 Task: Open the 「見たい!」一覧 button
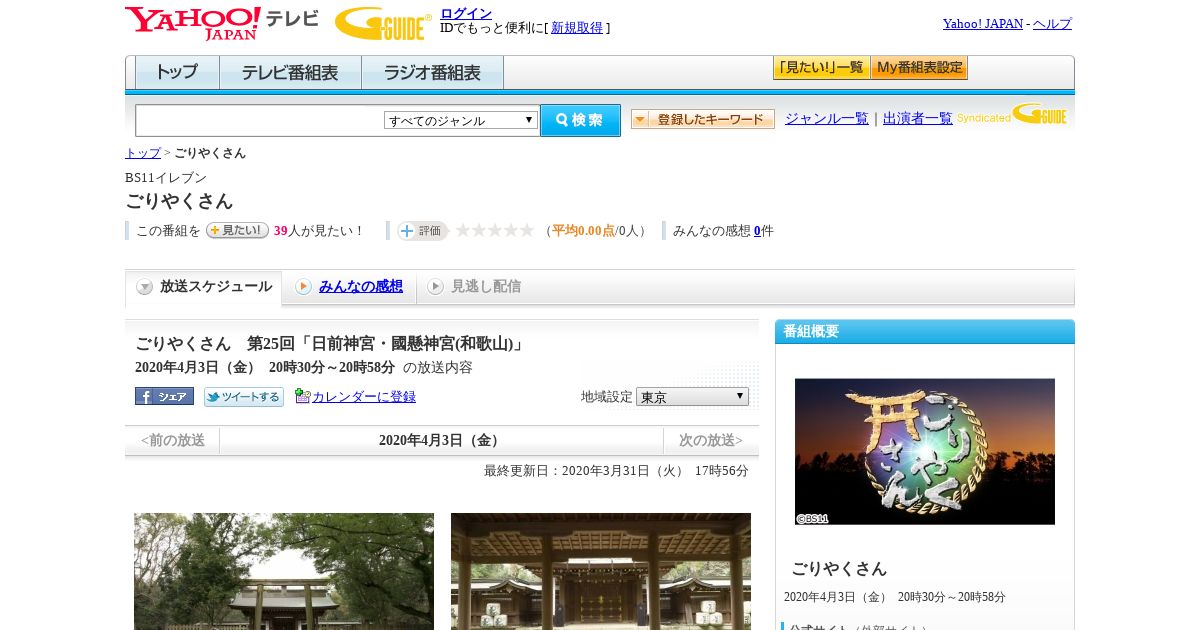(821, 68)
